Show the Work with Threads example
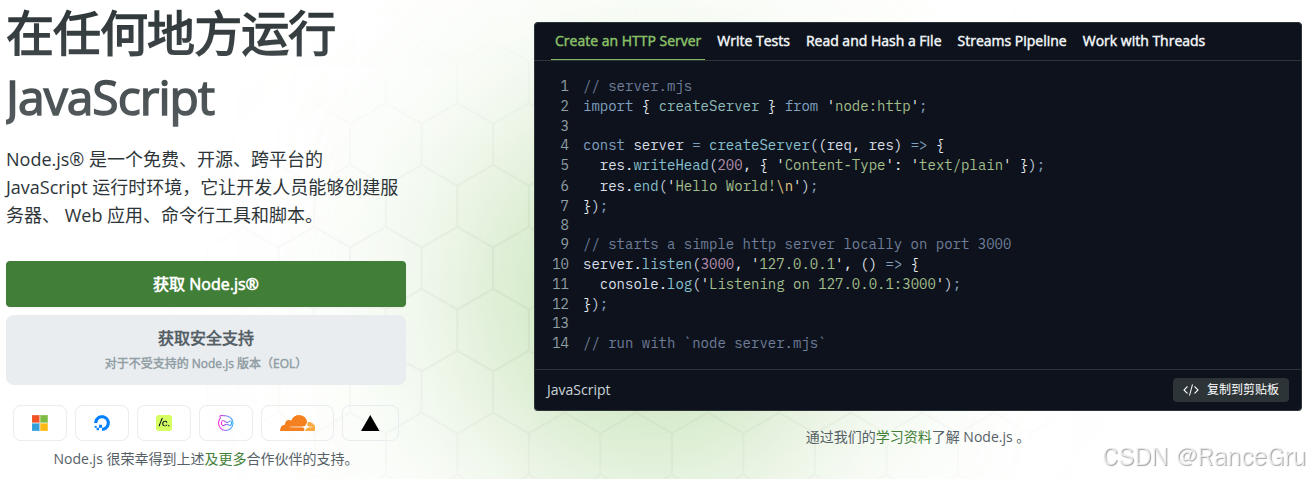 point(1143,41)
